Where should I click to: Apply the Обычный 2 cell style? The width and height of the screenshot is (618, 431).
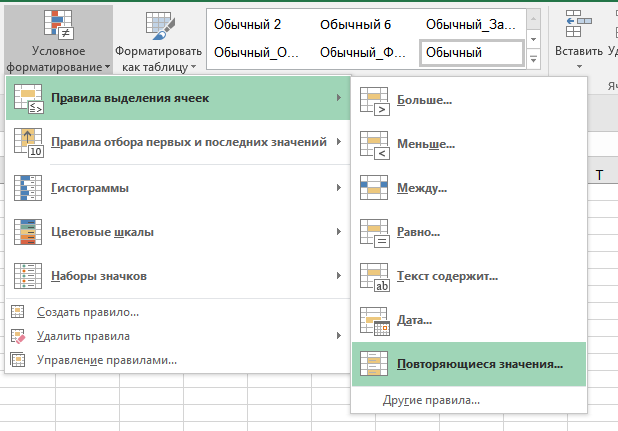pos(248,24)
